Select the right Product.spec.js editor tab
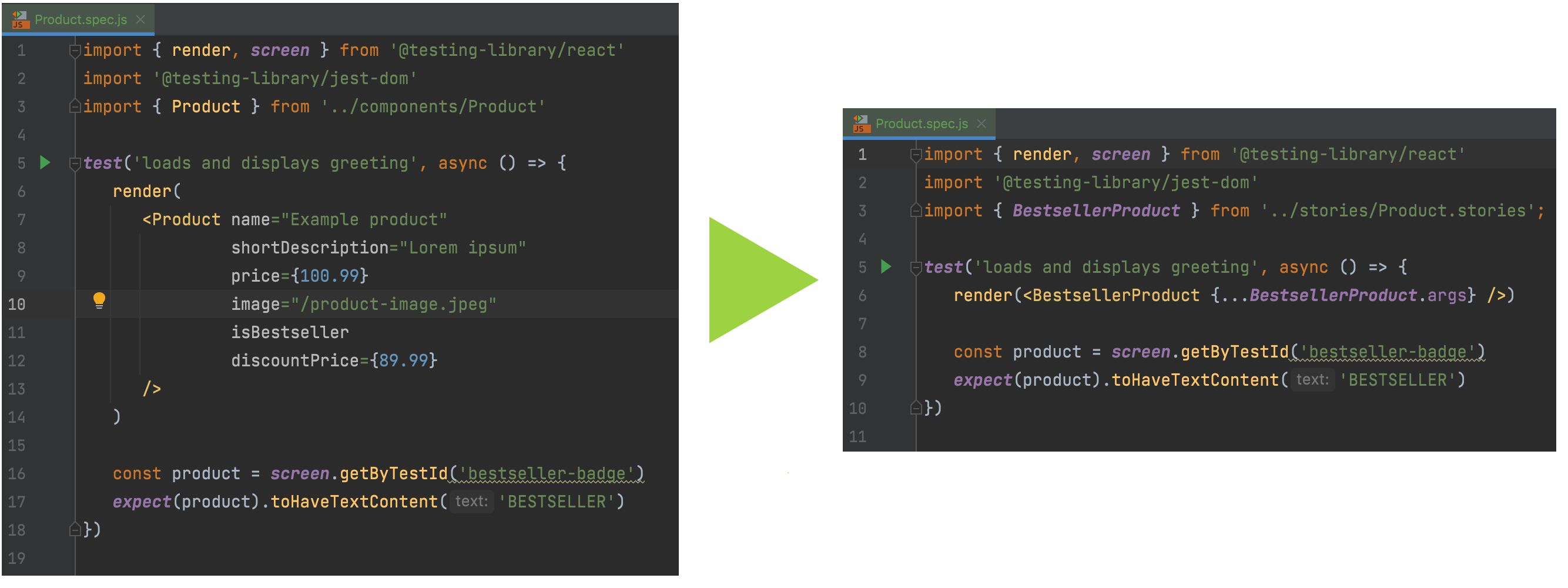This screenshot has height=588, width=1568. [x=921, y=123]
